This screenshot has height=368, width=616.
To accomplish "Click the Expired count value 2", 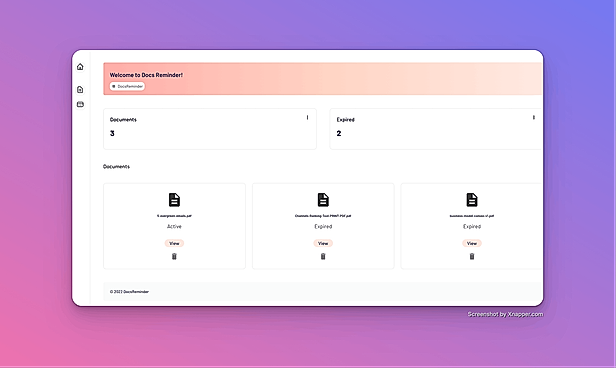I will point(339,134).
